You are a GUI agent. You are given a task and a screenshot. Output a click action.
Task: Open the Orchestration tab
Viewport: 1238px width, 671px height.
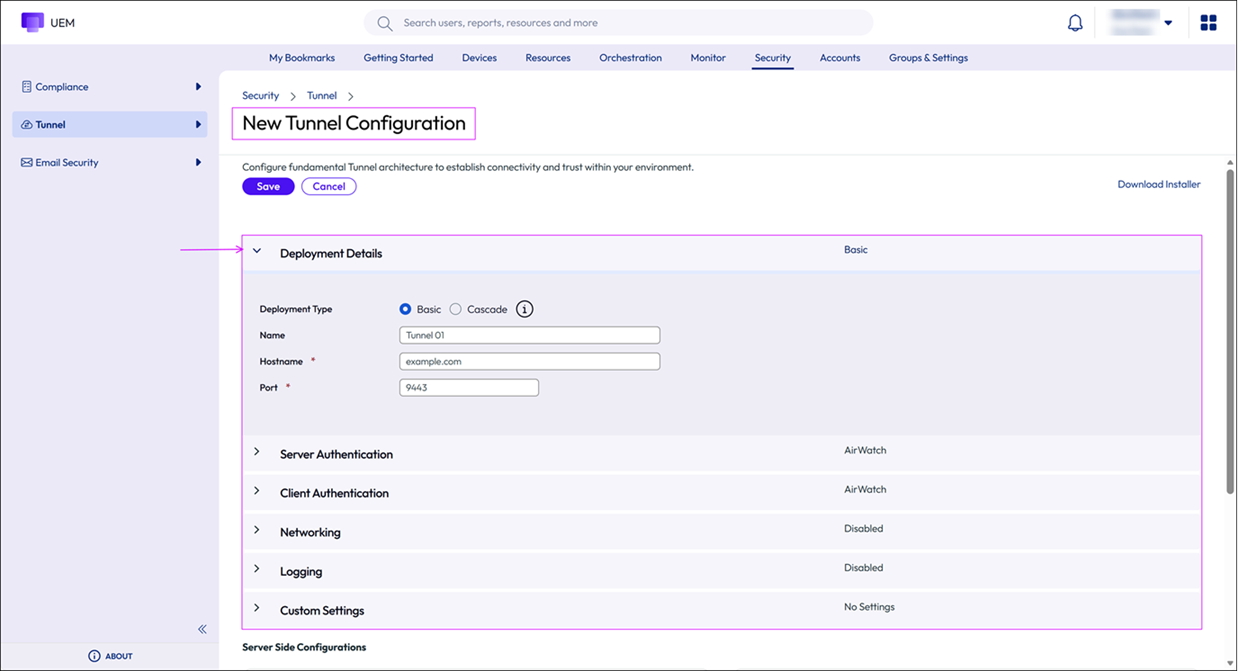pos(630,58)
